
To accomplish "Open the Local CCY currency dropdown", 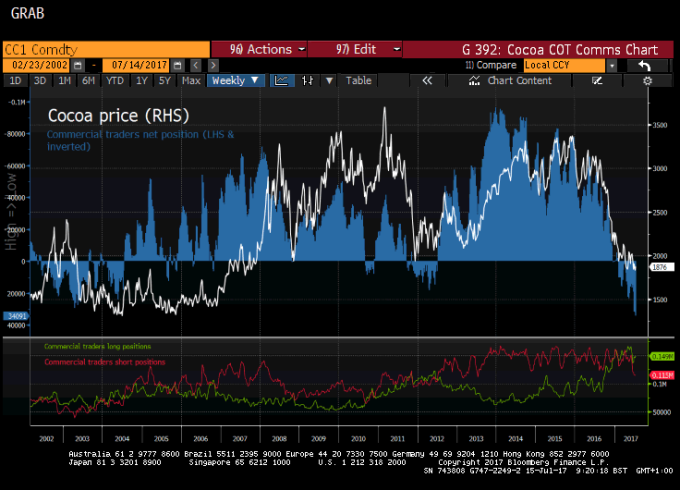I will pos(571,65).
